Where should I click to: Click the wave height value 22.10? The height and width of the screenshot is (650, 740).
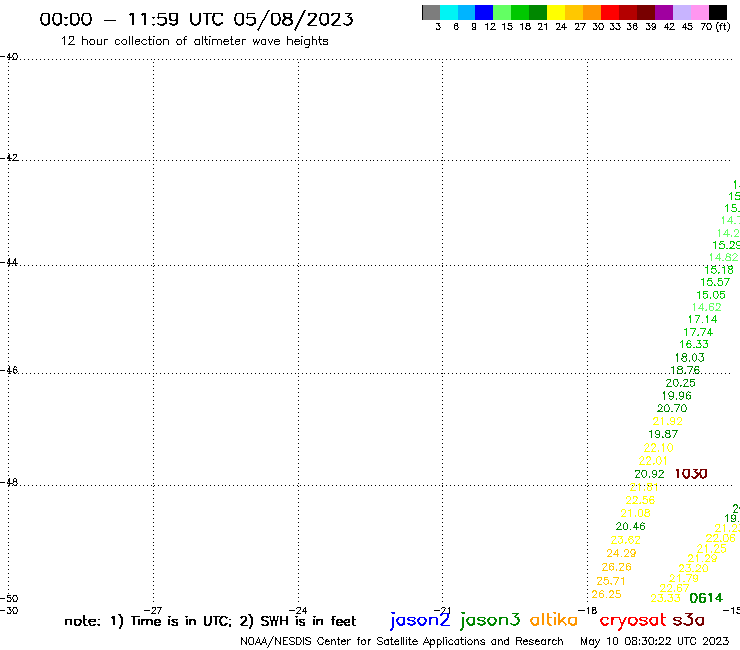click(x=658, y=448)
